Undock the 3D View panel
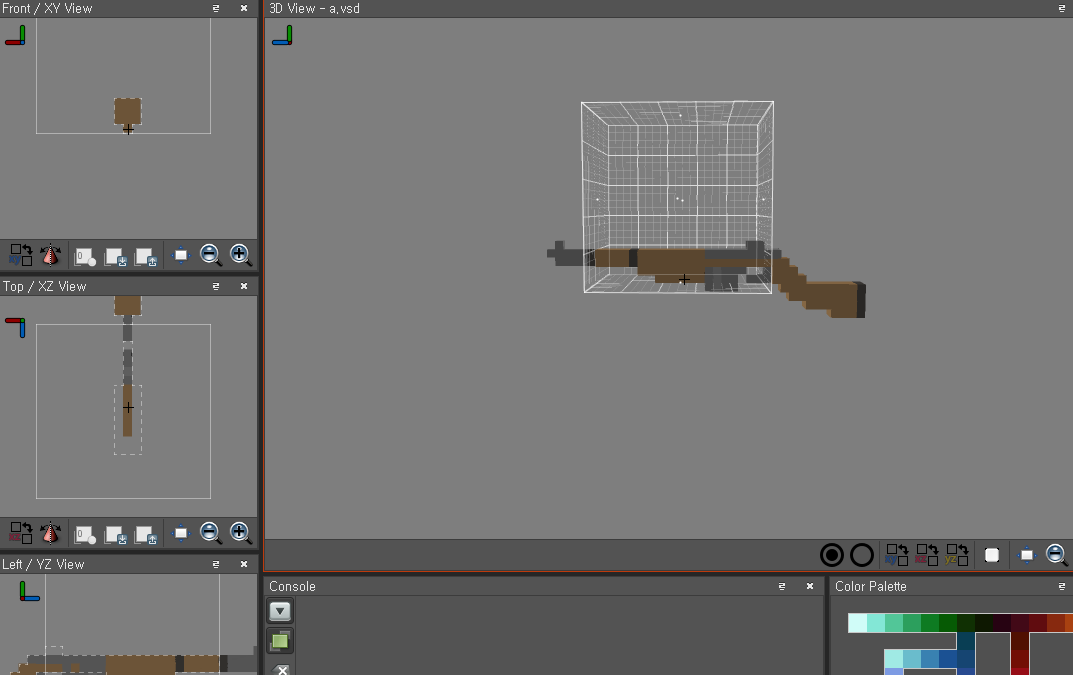The image size is (1073, 675). pos(1062,8)
